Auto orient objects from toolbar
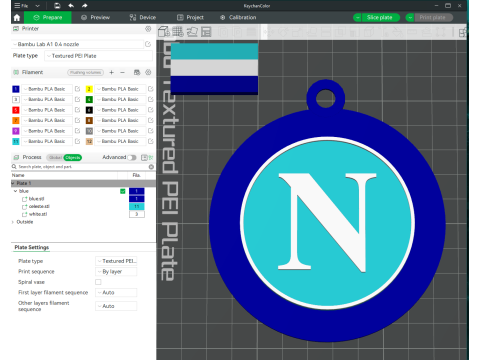 192,32
